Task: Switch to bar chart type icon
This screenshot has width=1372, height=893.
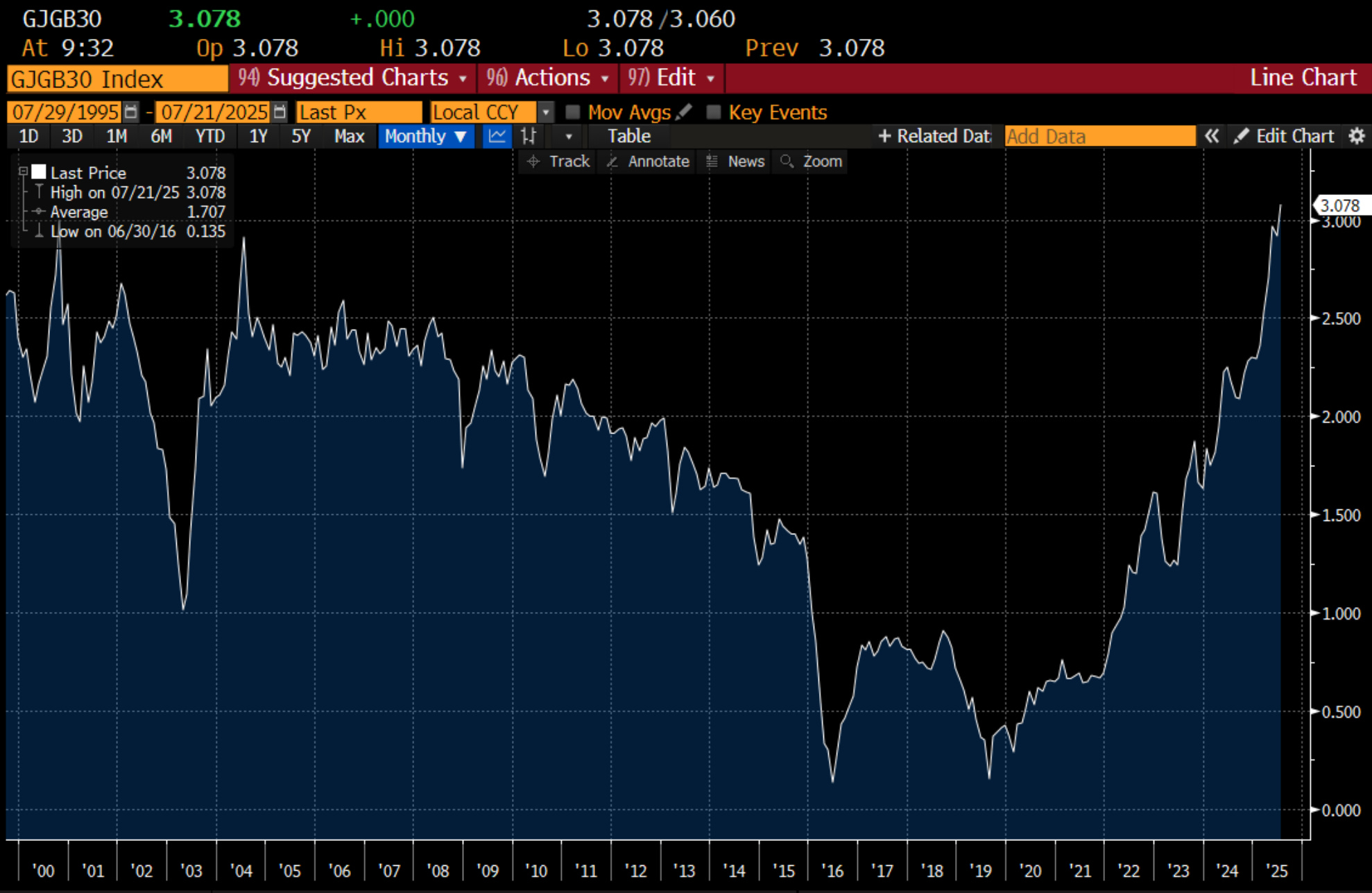Action: (x=529, y=136)
